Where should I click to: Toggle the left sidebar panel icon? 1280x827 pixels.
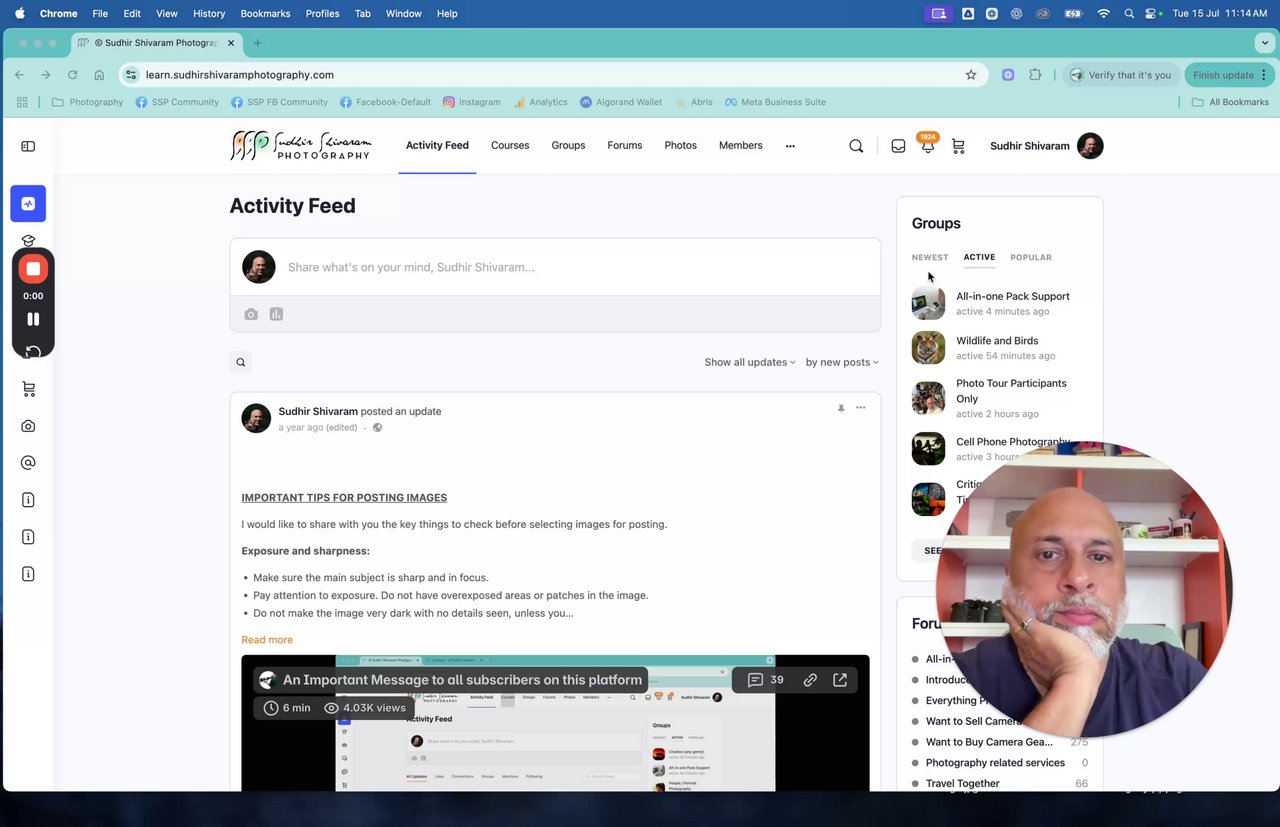coord(28,146)
